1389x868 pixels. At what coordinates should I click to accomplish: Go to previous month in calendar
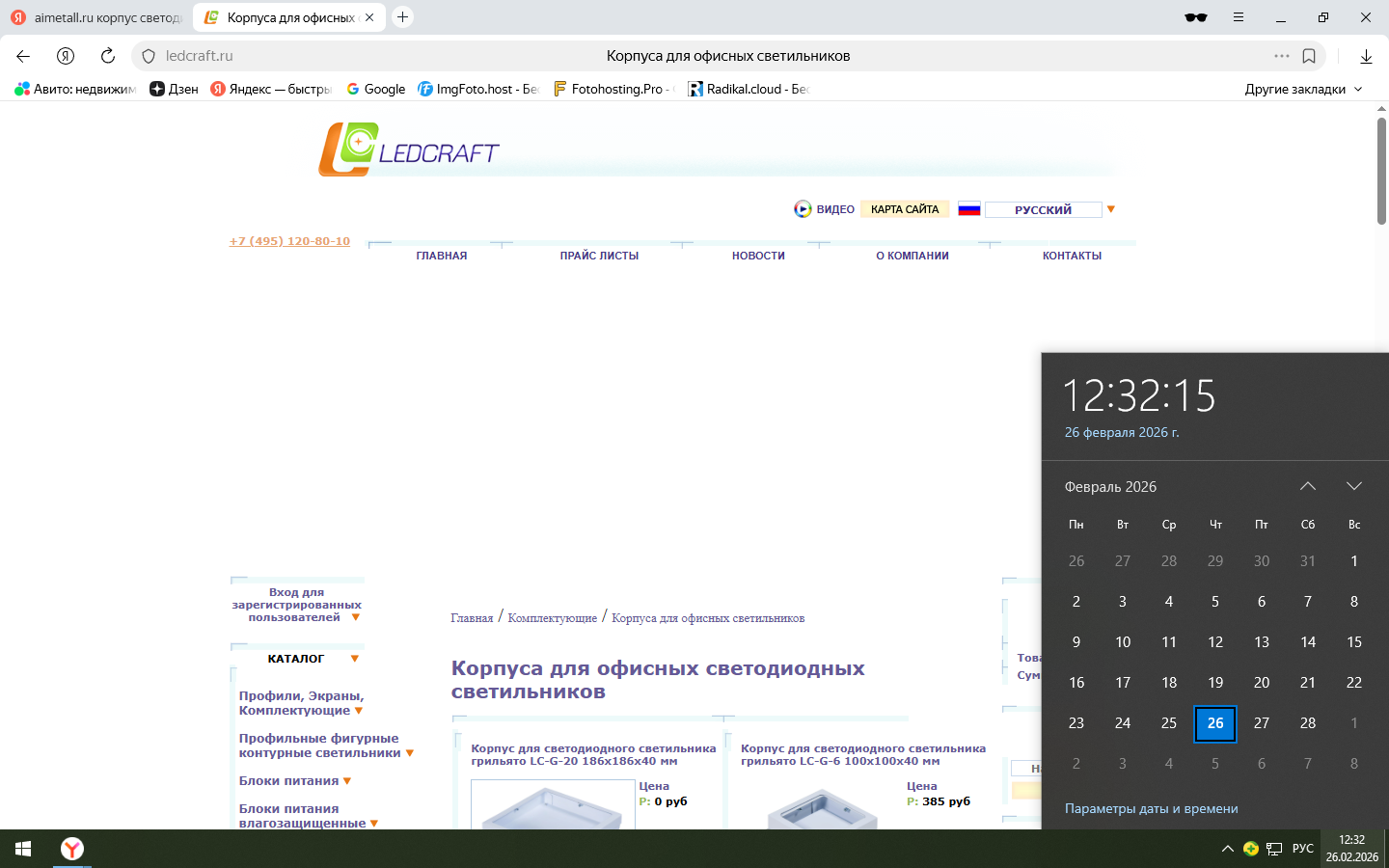(1307, 486)
